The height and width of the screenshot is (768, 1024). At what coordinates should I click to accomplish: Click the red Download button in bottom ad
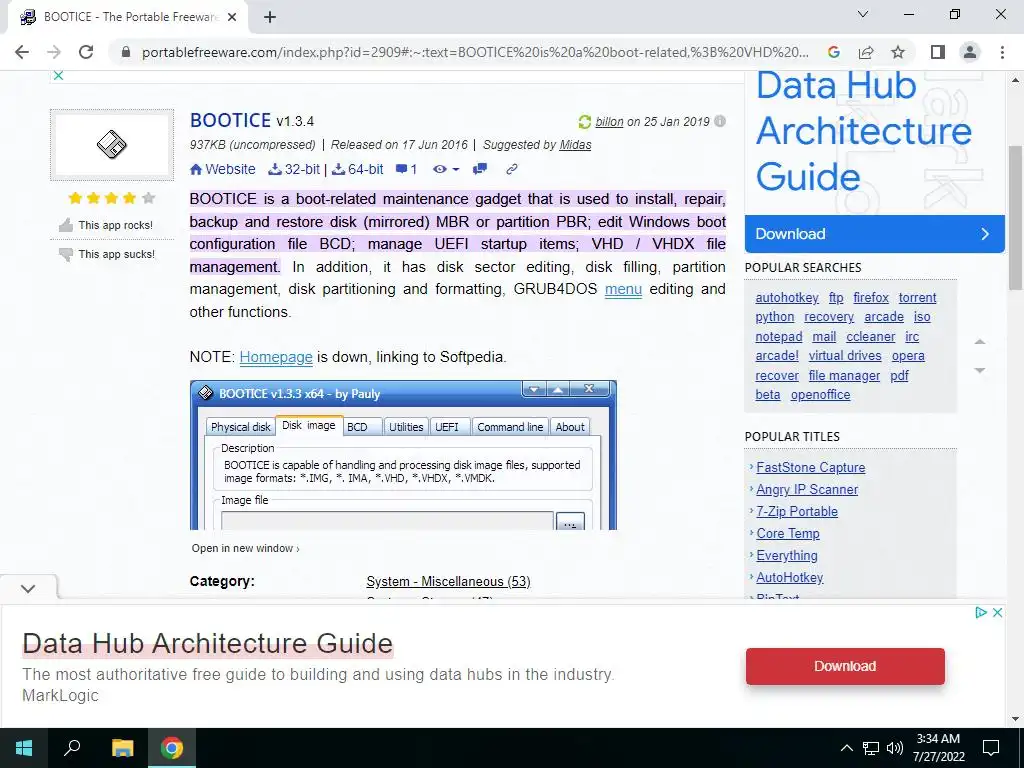click(x=845, y=666)
